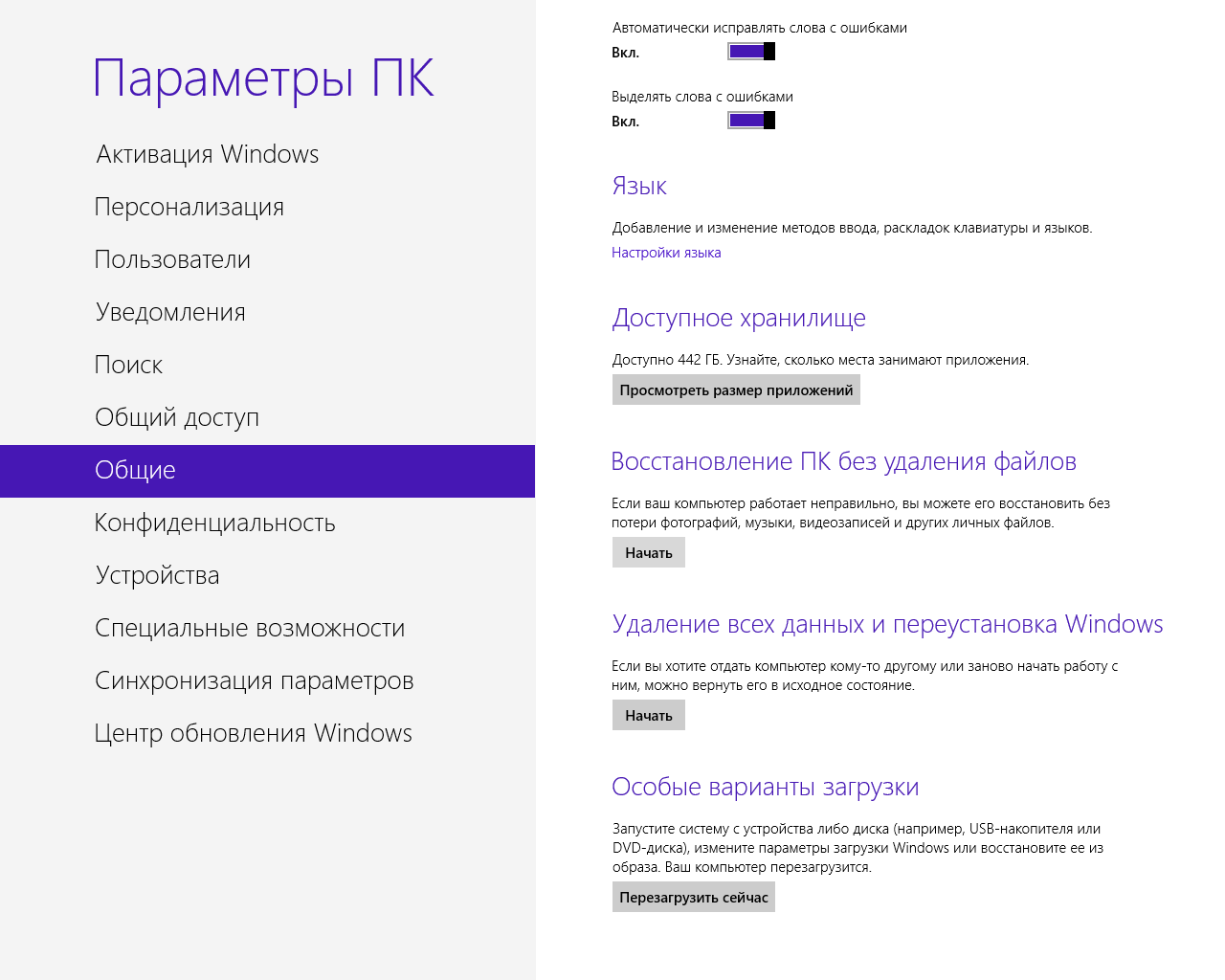
Task: Open Активация Windows settings section
Action: [x=207, y=155]
